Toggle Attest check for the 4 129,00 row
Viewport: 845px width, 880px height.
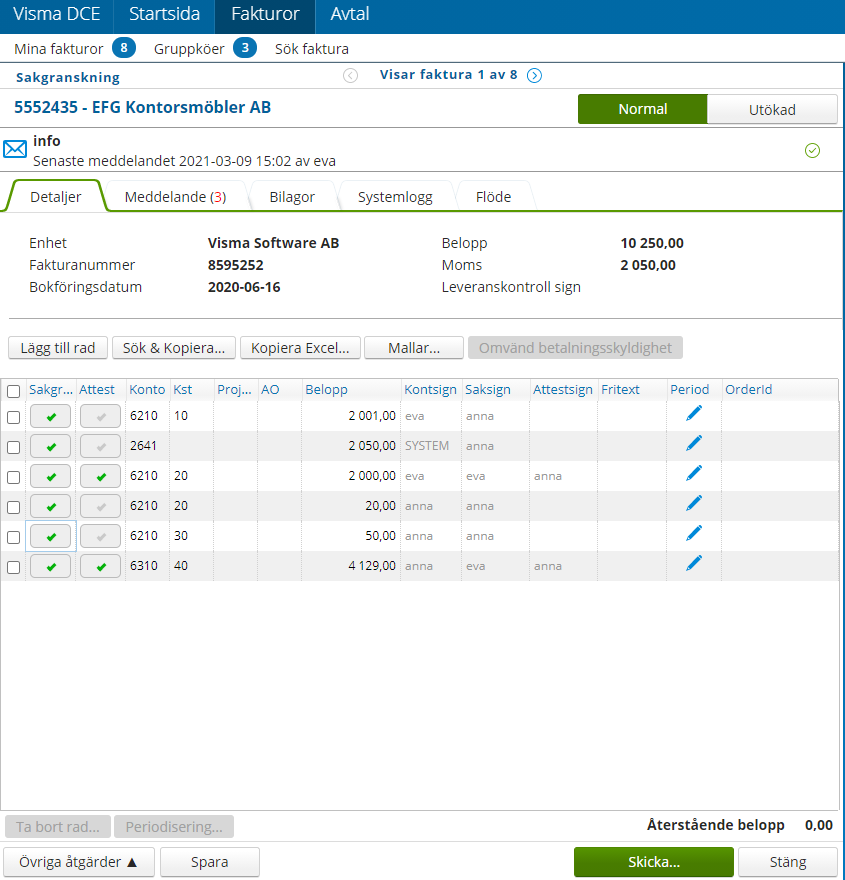tap(100, 566)
